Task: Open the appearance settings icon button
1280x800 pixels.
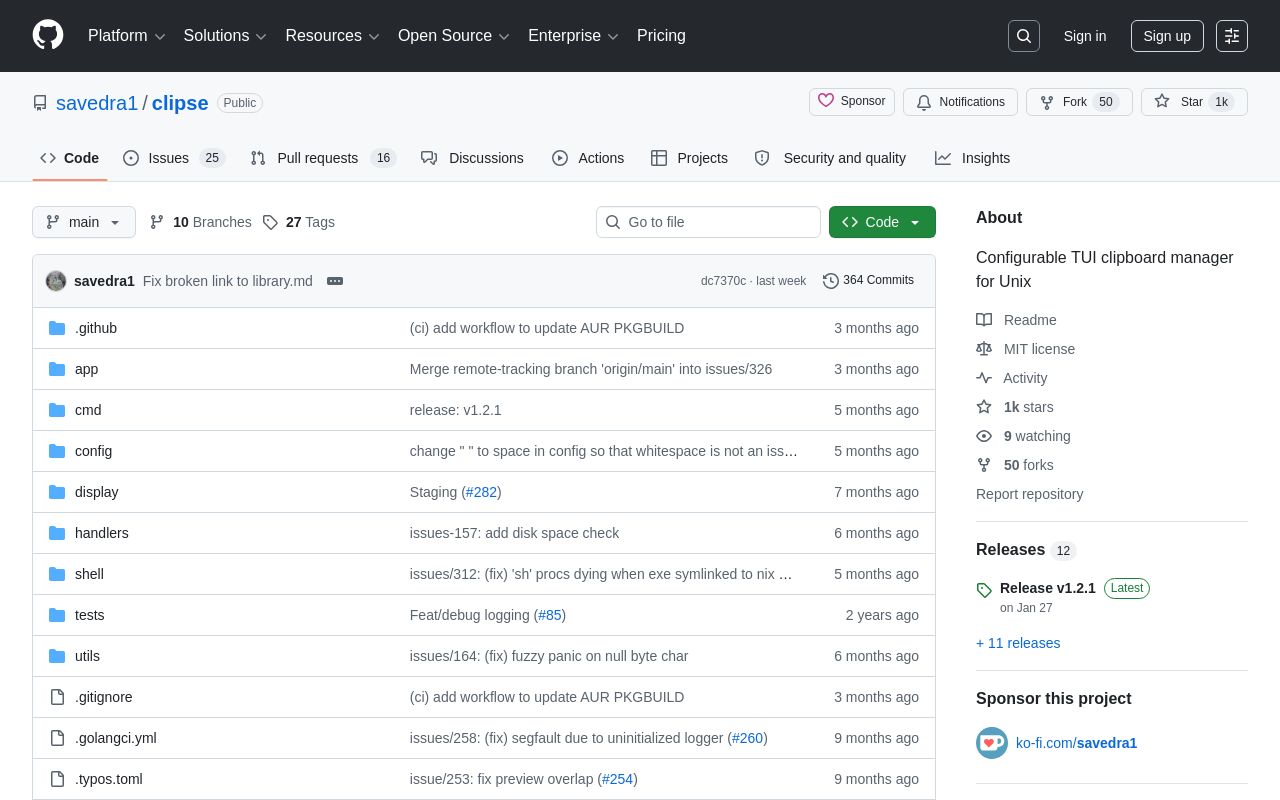Action: [1232, 36]
